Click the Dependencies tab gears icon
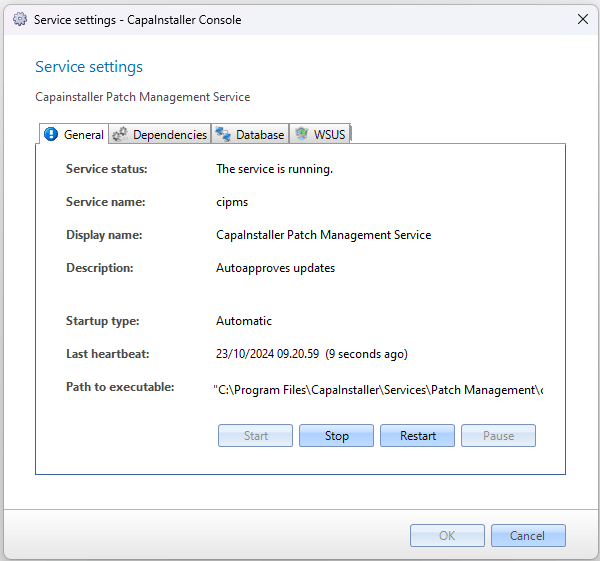The image size is (600, 561). [x=120, y=134]
